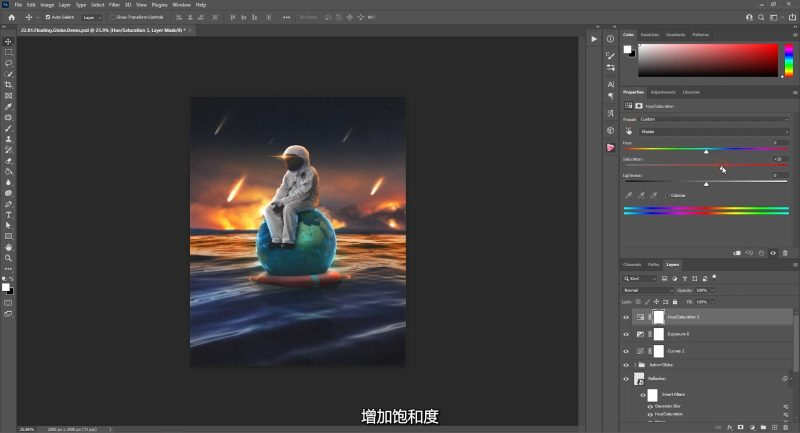Select the Horizontal Type tool
The image size is (800, 433).
click(8, 215)
